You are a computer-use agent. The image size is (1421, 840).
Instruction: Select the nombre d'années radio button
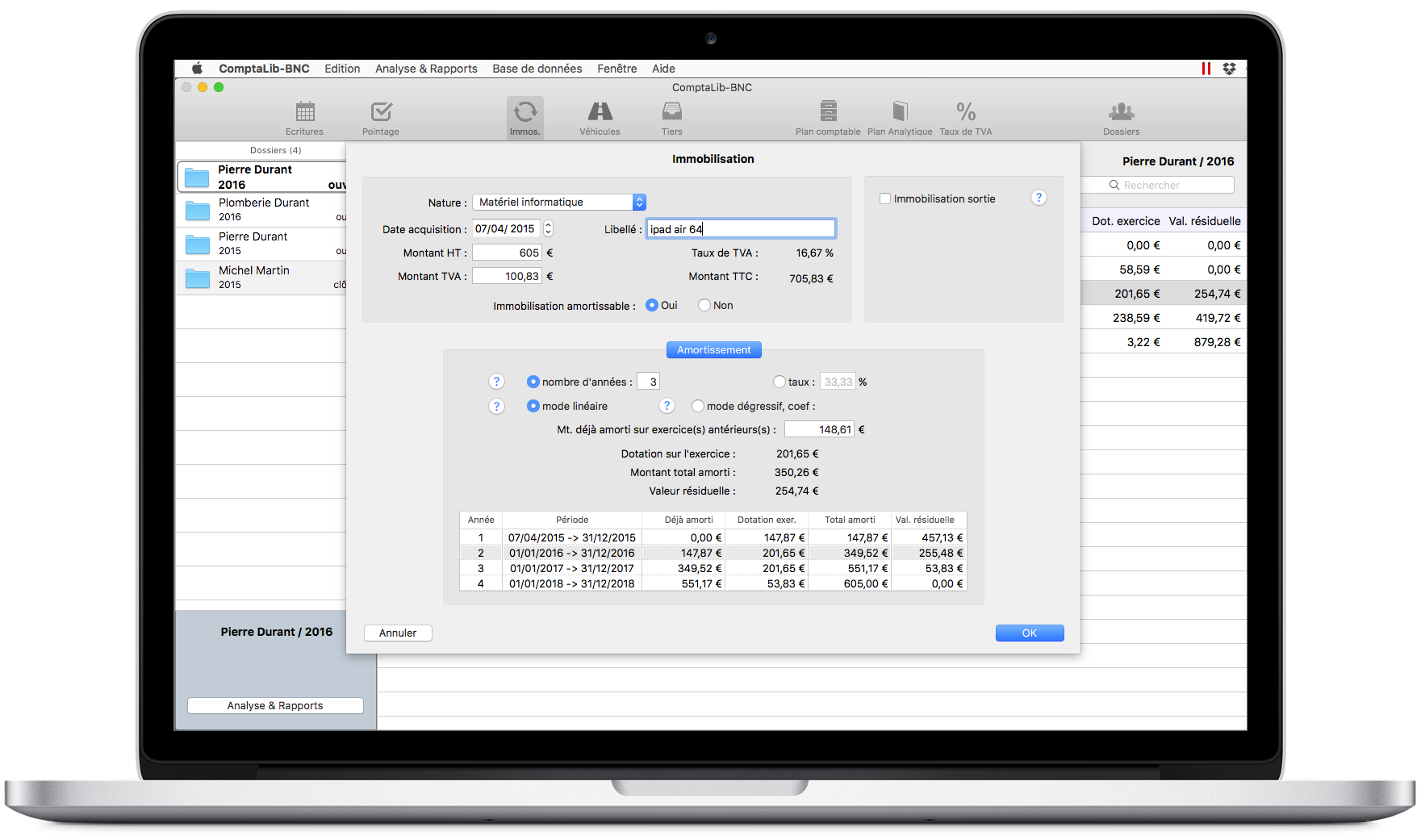pyautogui.click(x=533, y=382)
